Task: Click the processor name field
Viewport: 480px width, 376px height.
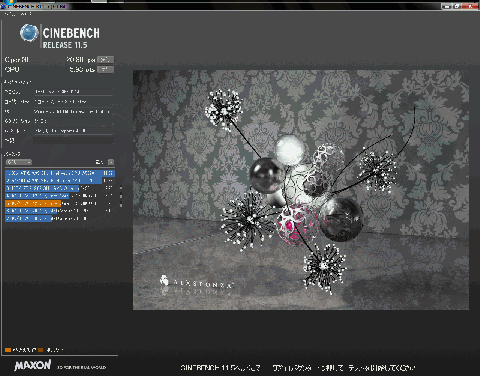Action: [x=73, y=92]
